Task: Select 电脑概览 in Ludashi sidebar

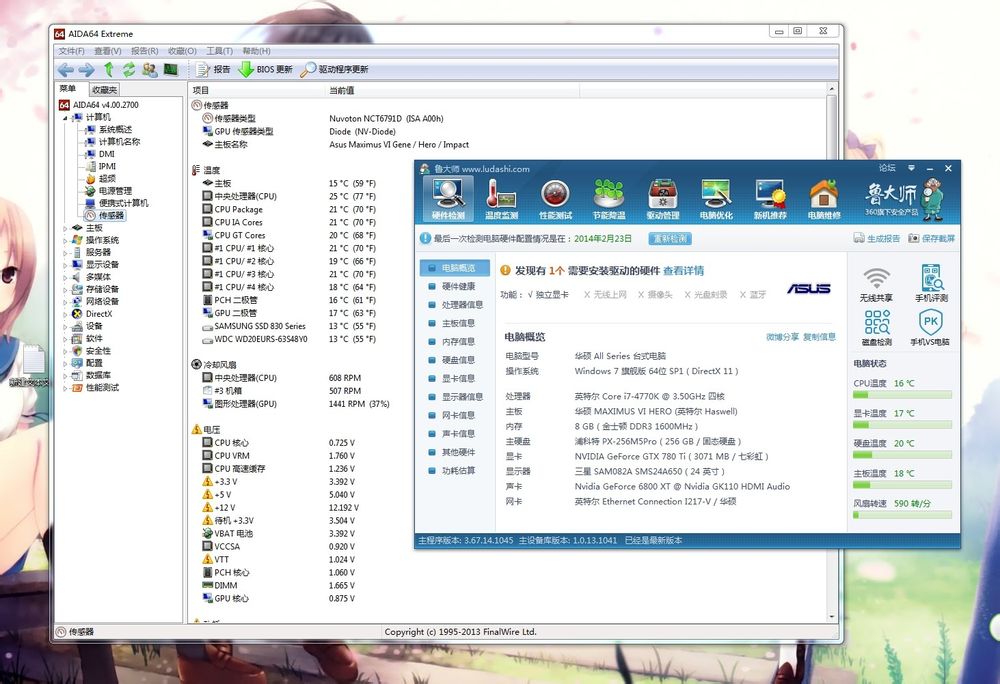Action: [x=454, y=268]
